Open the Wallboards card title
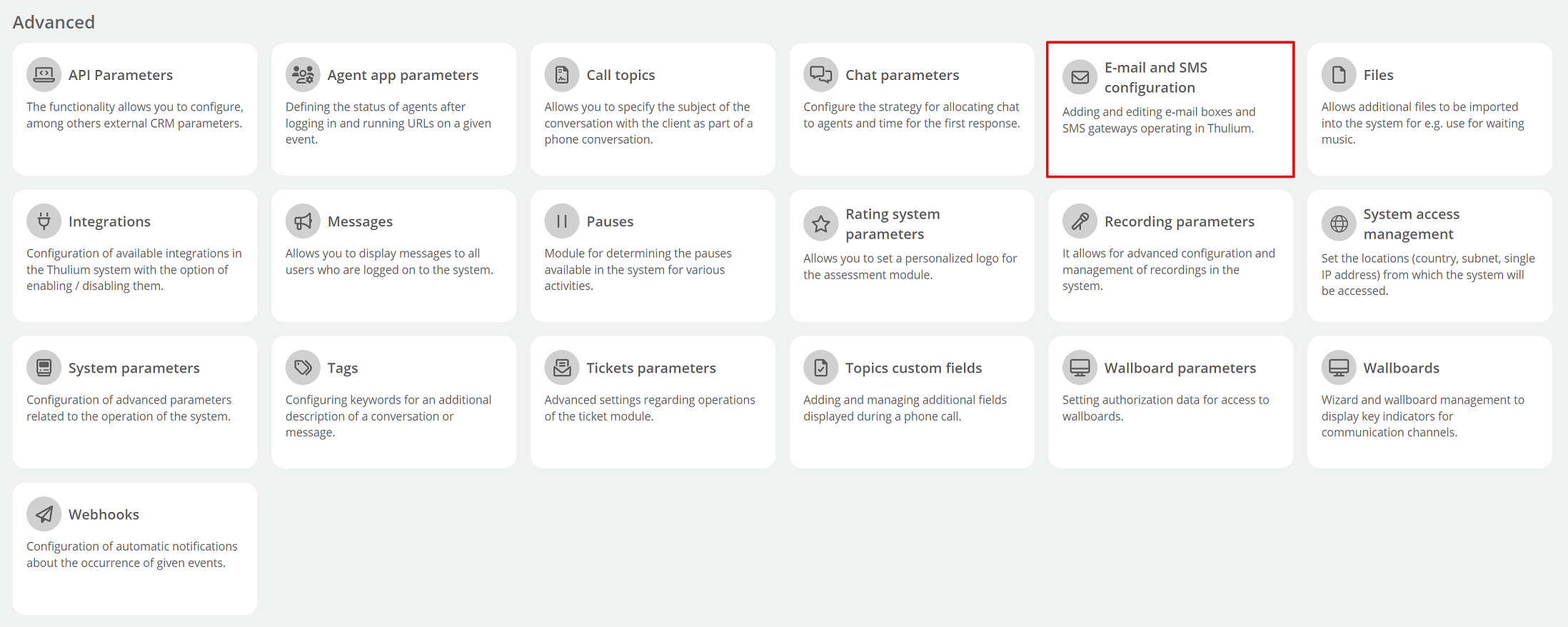 coord(1402,368)
